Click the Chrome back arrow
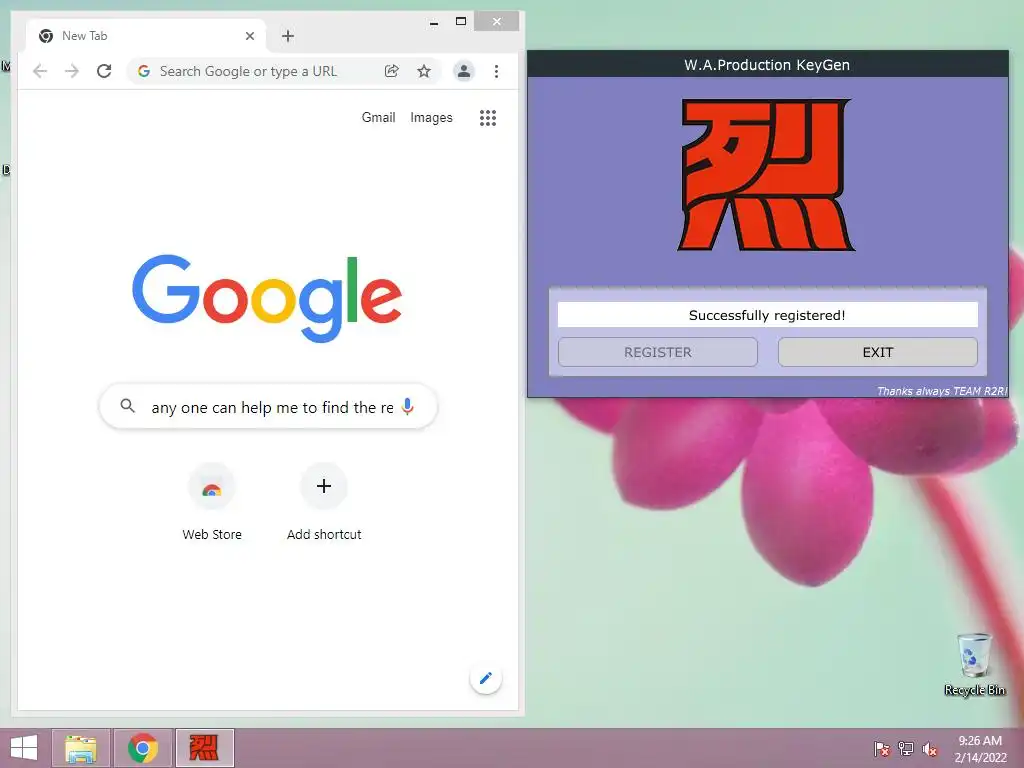Viewport: 1024px width, 768px height. (40, 71)
